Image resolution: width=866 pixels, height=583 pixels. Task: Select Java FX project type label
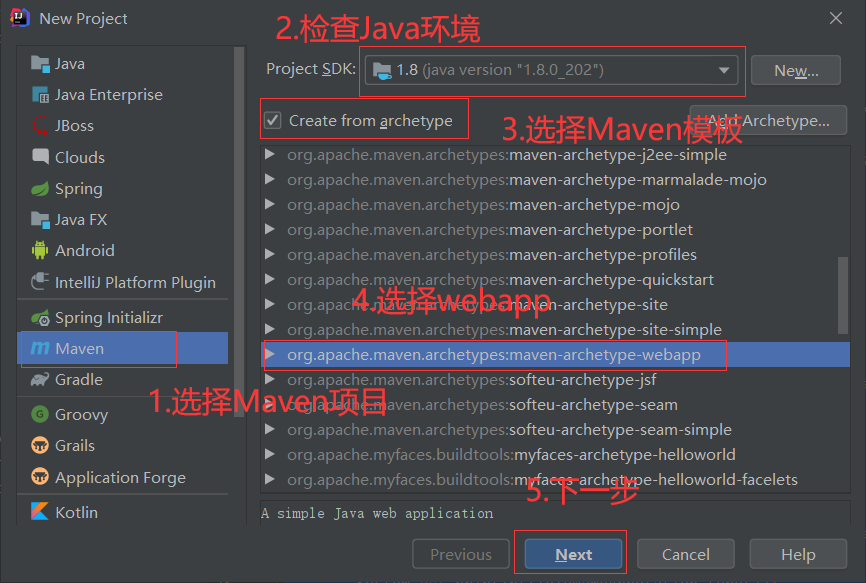coord(81,220)
